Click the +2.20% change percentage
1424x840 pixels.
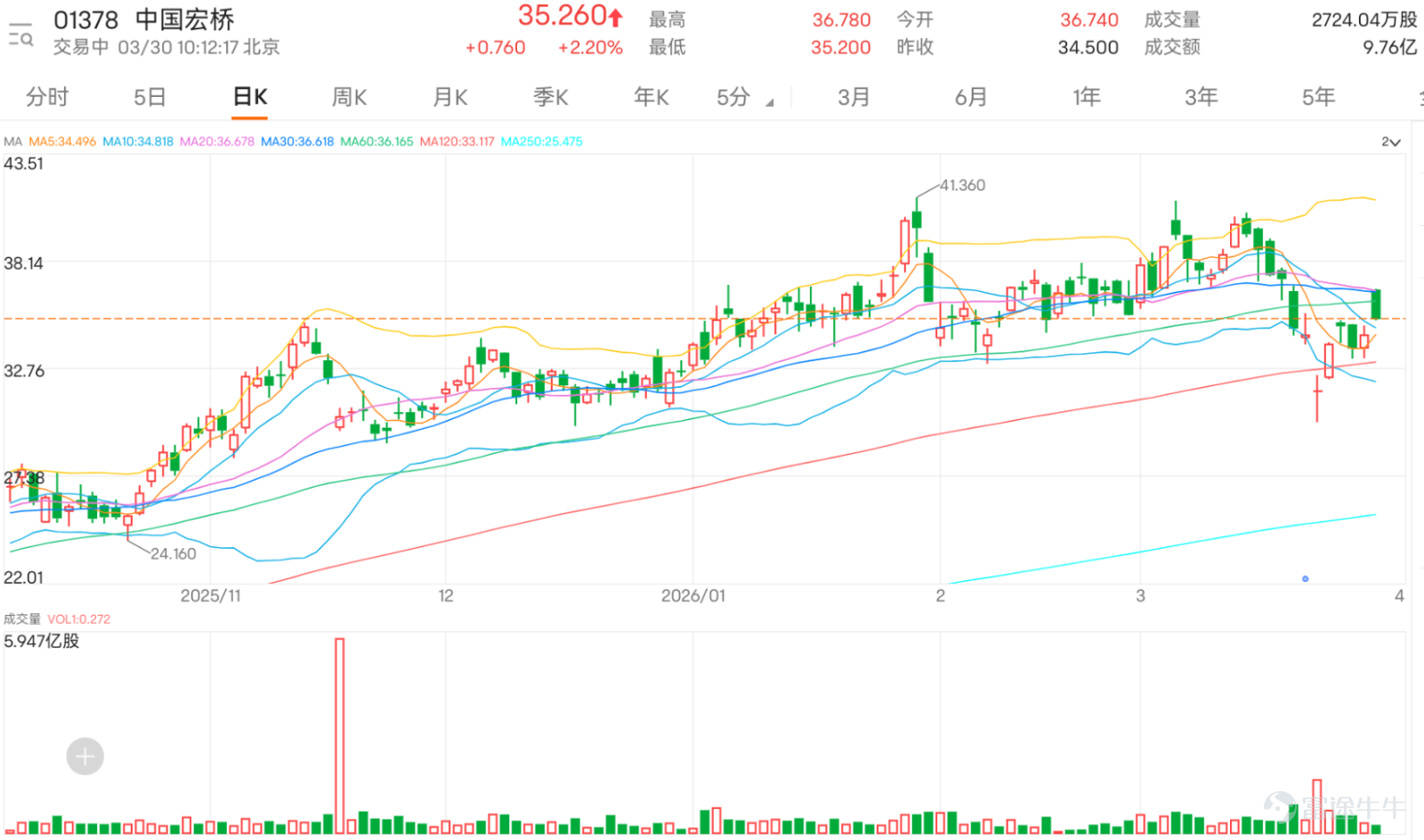click(590, 48)
